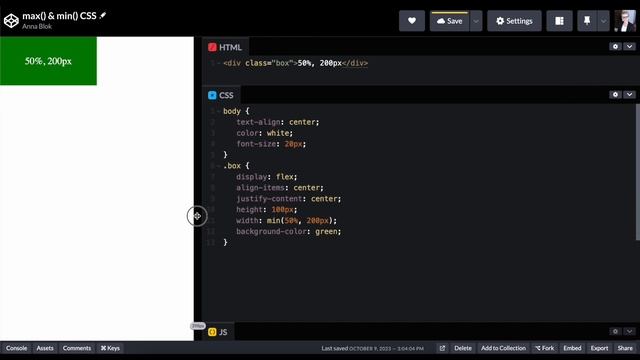
Task: Save the pen
Action: pyautogui.click(x=449, y=21)
